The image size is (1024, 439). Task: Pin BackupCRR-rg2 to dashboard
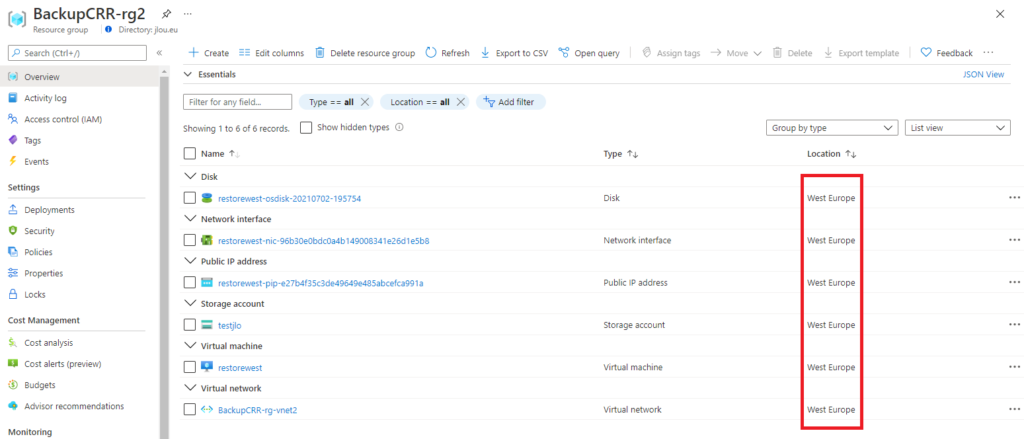click(167, 14)
